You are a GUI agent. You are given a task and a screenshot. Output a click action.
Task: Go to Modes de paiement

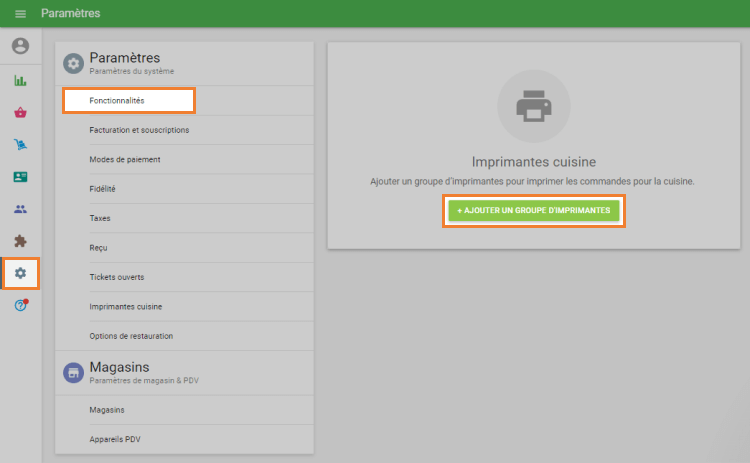click(x=125, y=159)
